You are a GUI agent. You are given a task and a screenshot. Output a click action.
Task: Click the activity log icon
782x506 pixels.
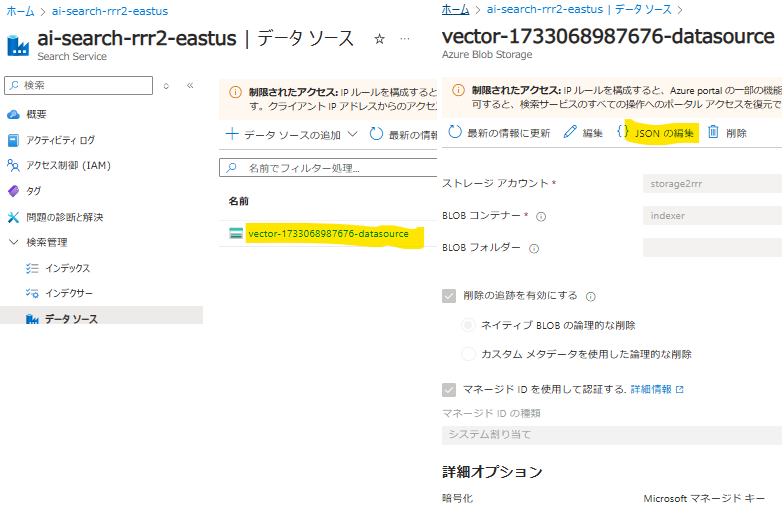point(13,141)
